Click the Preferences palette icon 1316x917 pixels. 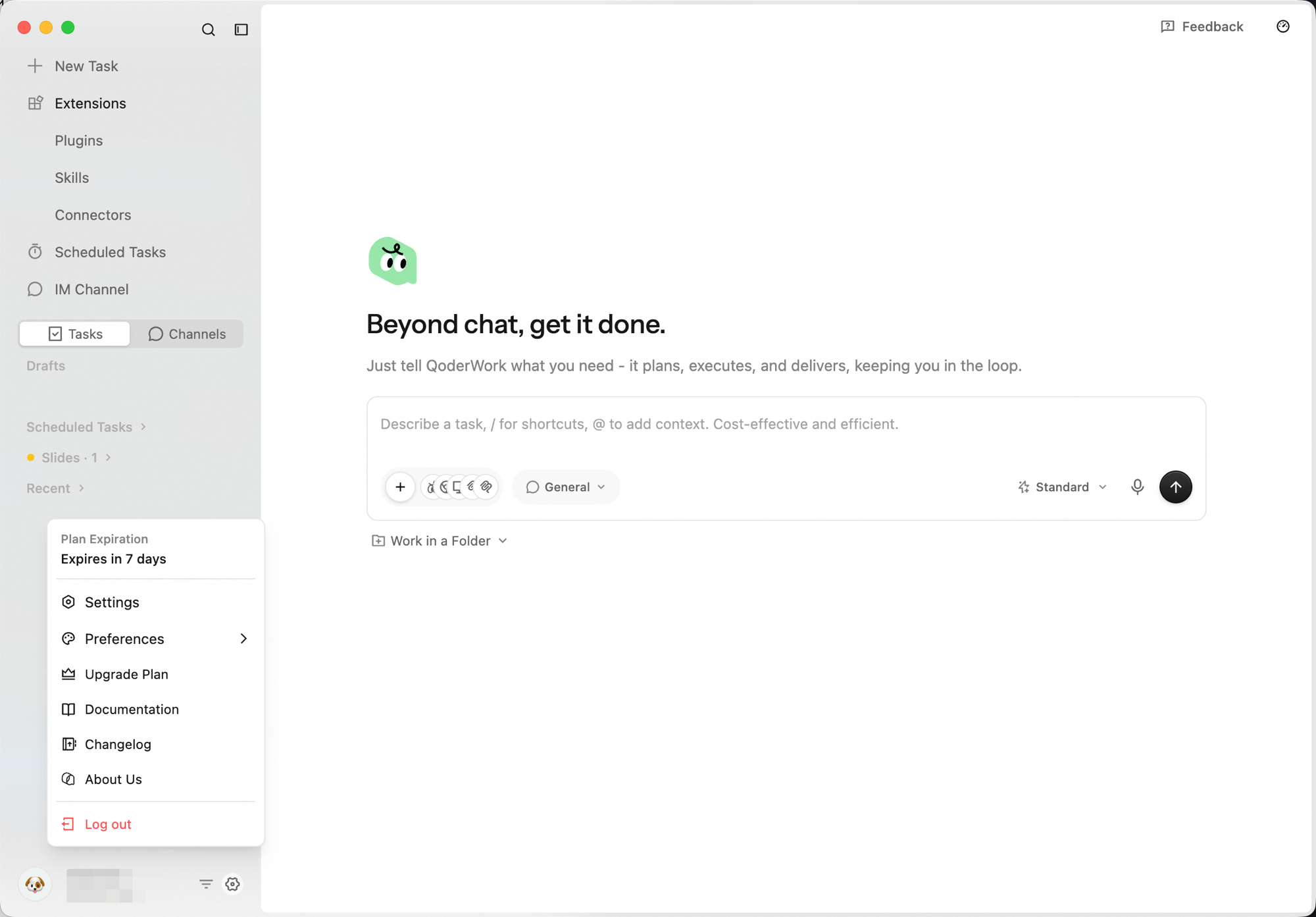[68, 639]
